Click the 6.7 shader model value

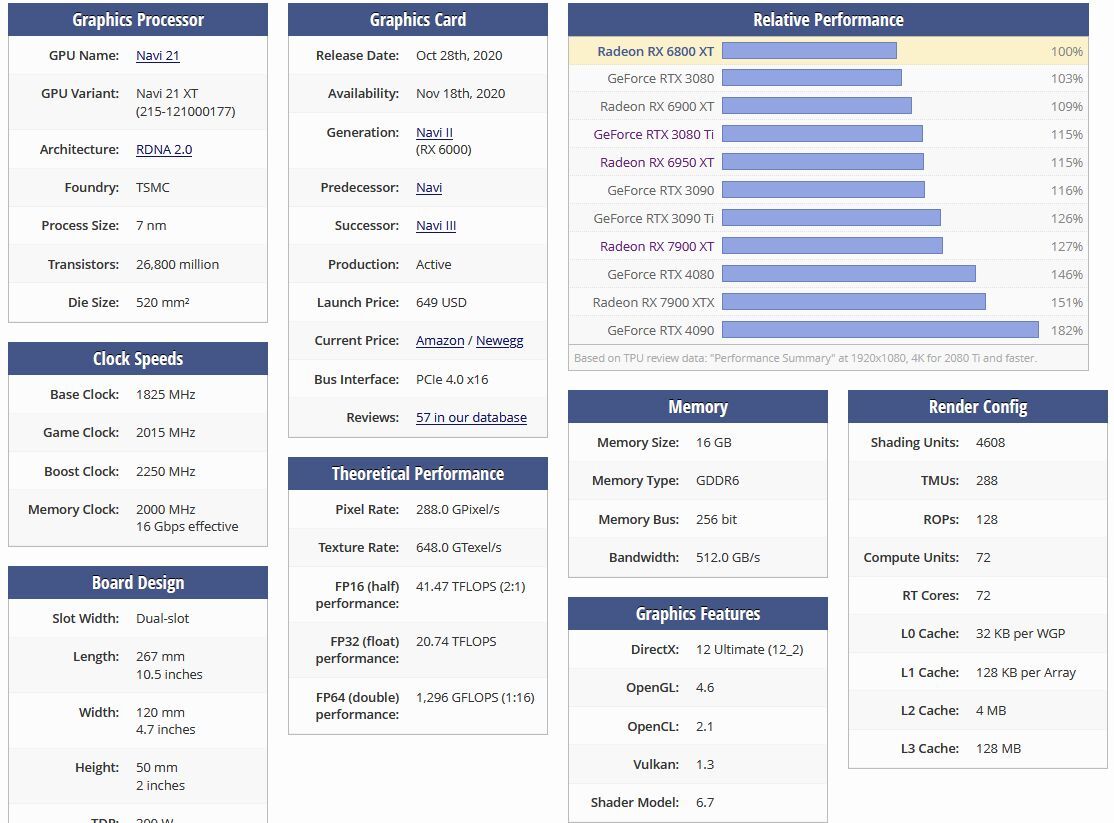pos(705,802)
